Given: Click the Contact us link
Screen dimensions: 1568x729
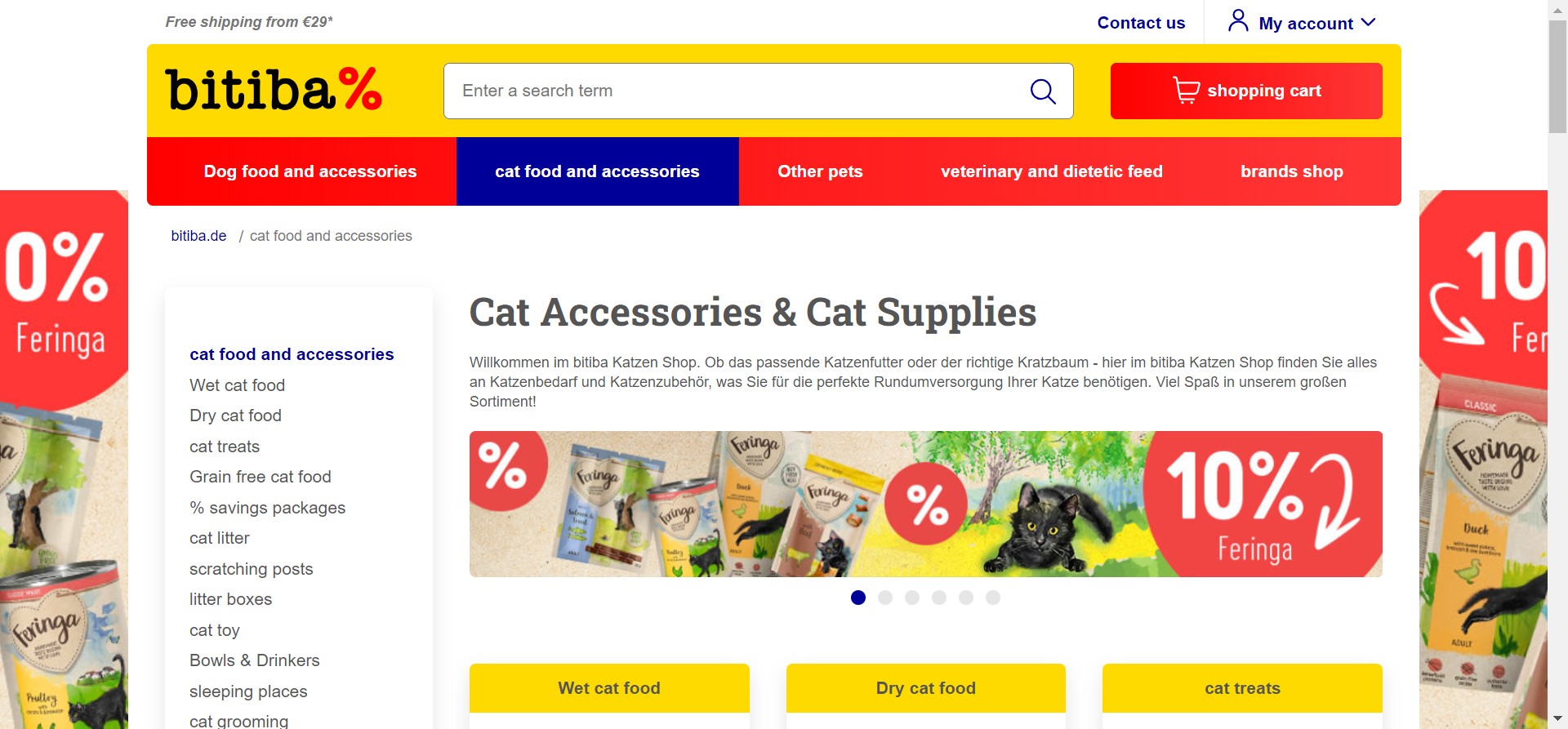Looking at the screenshot, I should click(1141, 23).
